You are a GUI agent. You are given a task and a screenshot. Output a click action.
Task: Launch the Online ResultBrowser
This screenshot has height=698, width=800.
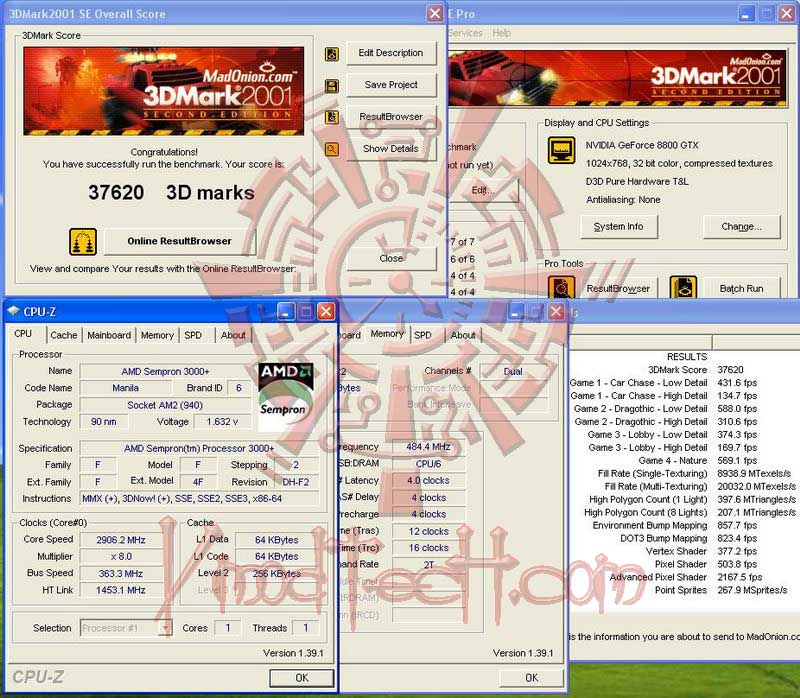(180, 241)
